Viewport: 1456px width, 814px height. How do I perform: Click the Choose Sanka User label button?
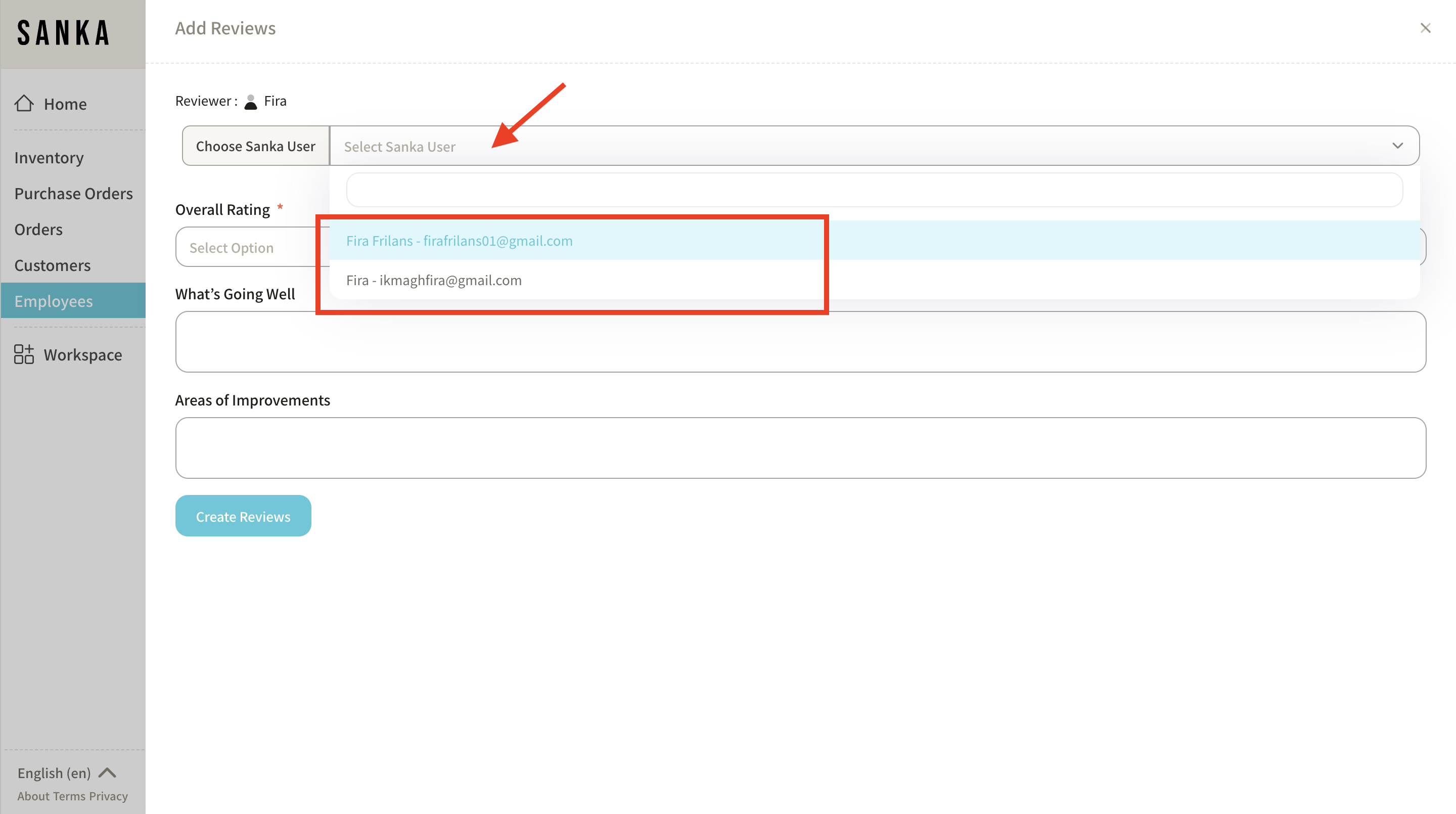point(255,146)
